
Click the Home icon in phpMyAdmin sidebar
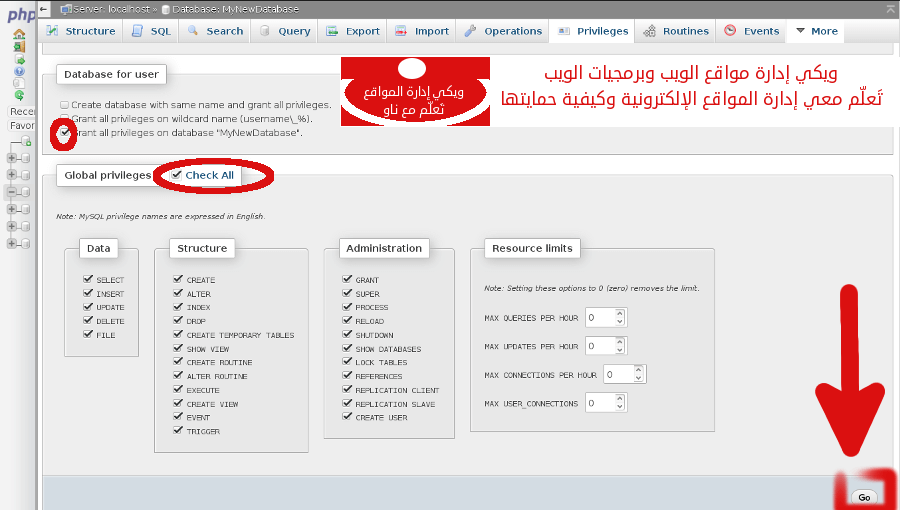coord(19,35)
